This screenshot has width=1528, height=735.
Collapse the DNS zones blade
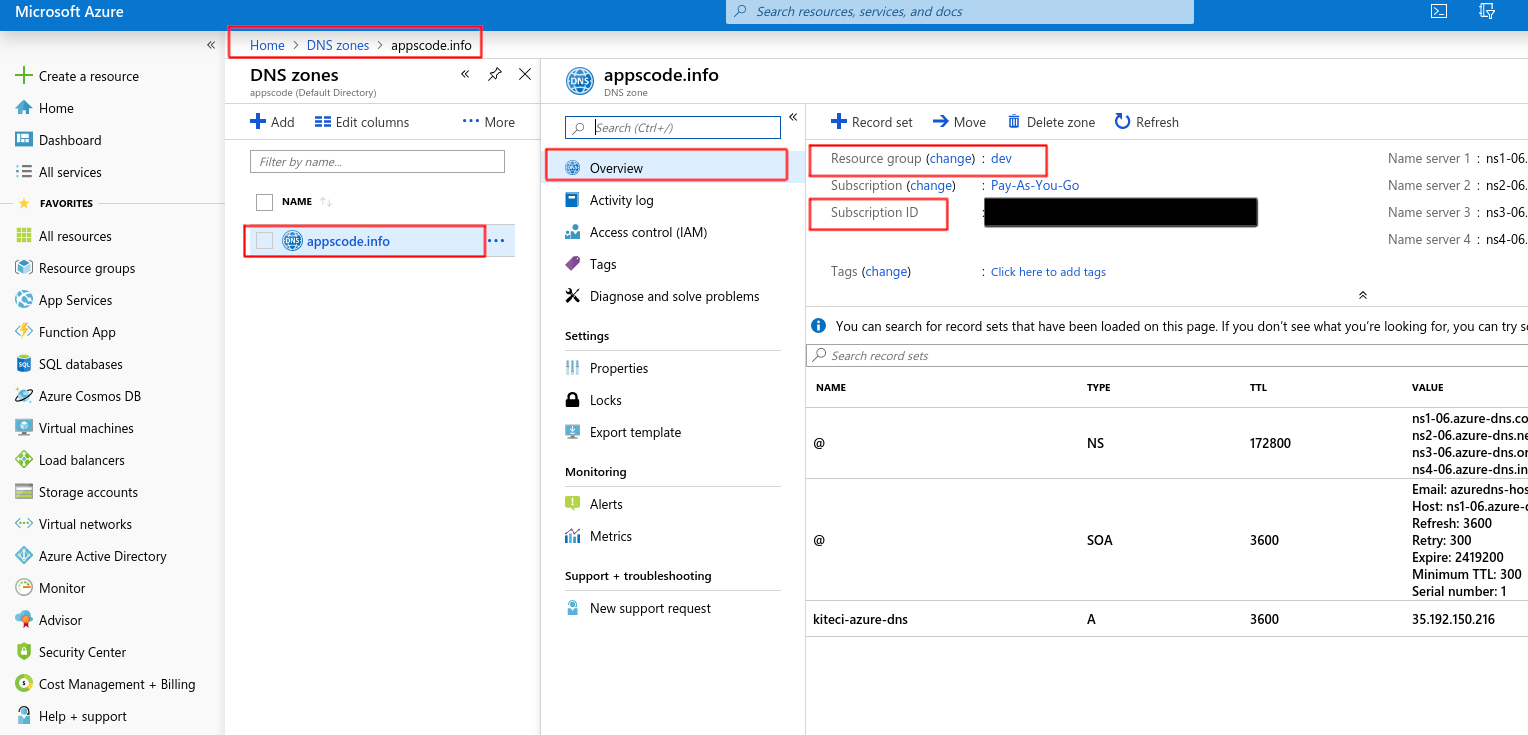pos(465,74)
